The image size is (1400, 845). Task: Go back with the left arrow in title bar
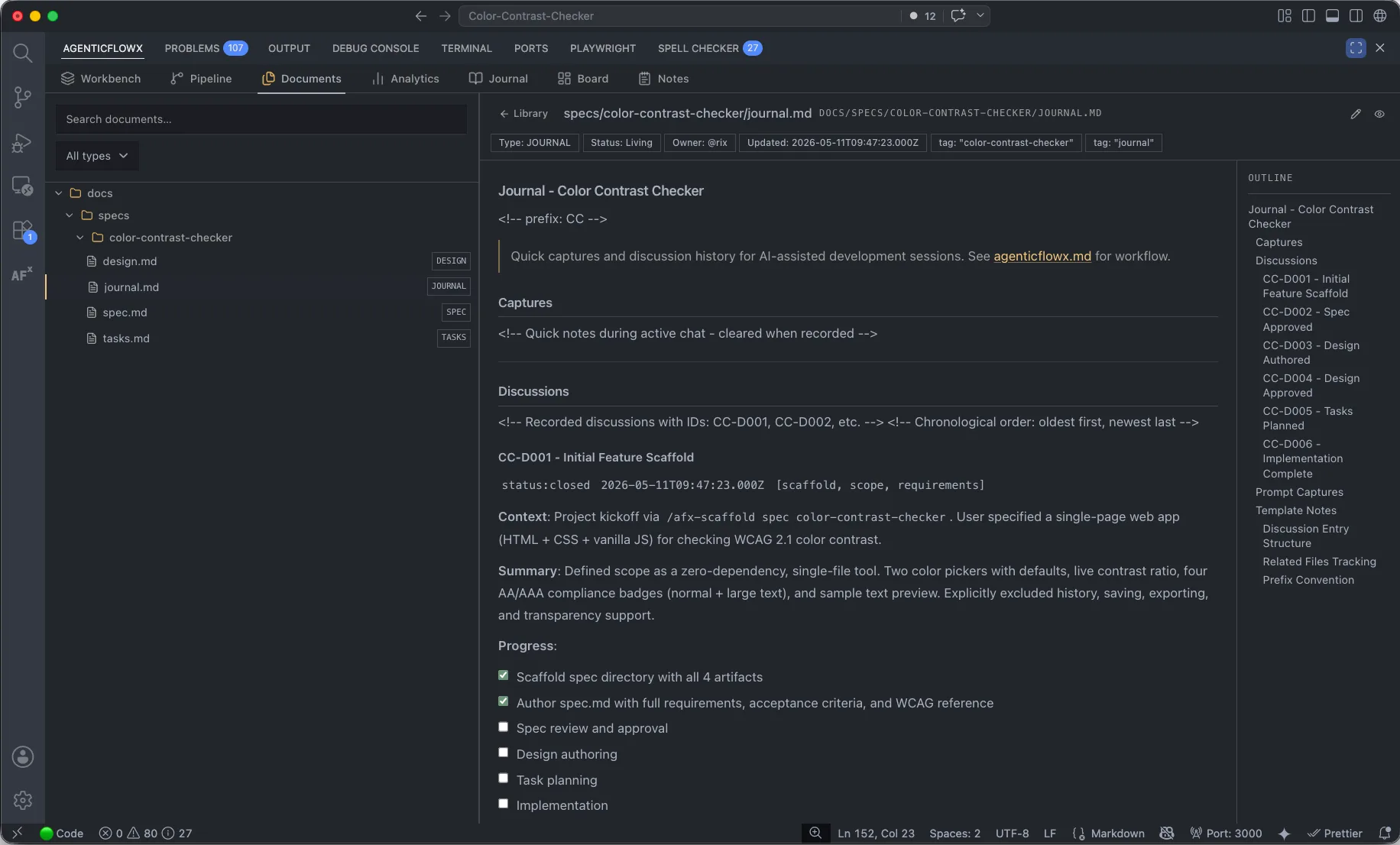(x=421, y=16)
